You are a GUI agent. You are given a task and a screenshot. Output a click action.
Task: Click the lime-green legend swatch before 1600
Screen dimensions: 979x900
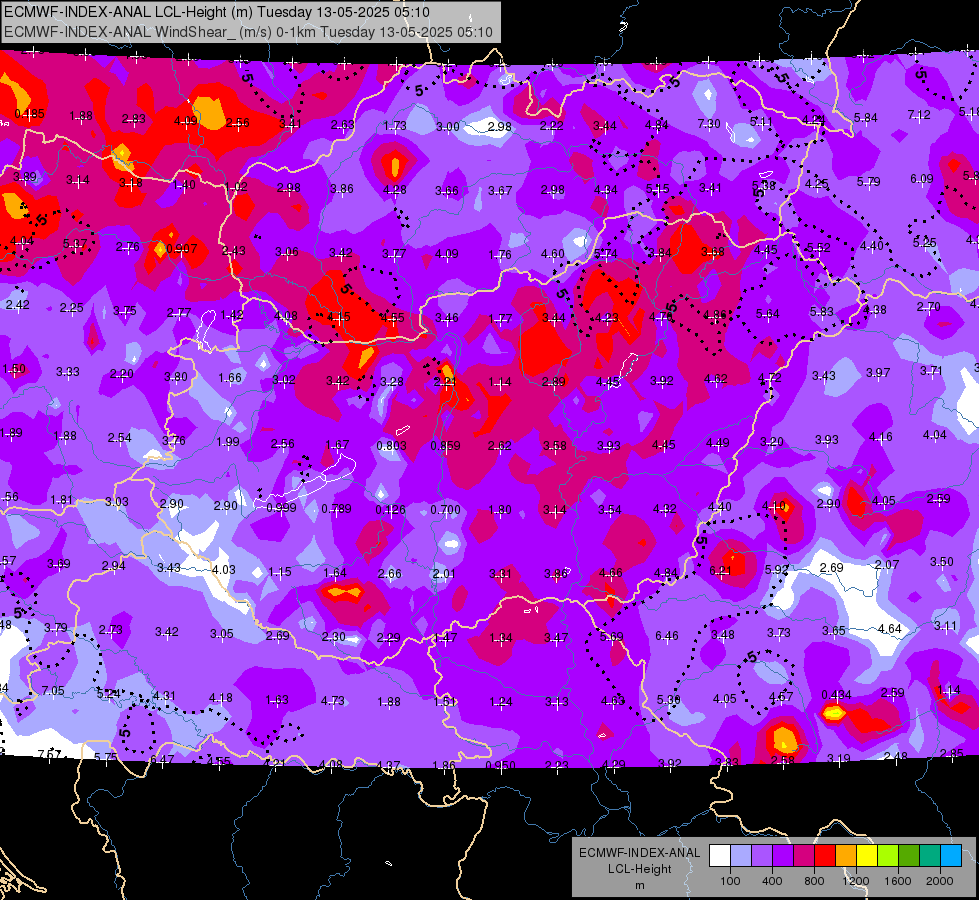pyautogui.click(x=888, y=856)
